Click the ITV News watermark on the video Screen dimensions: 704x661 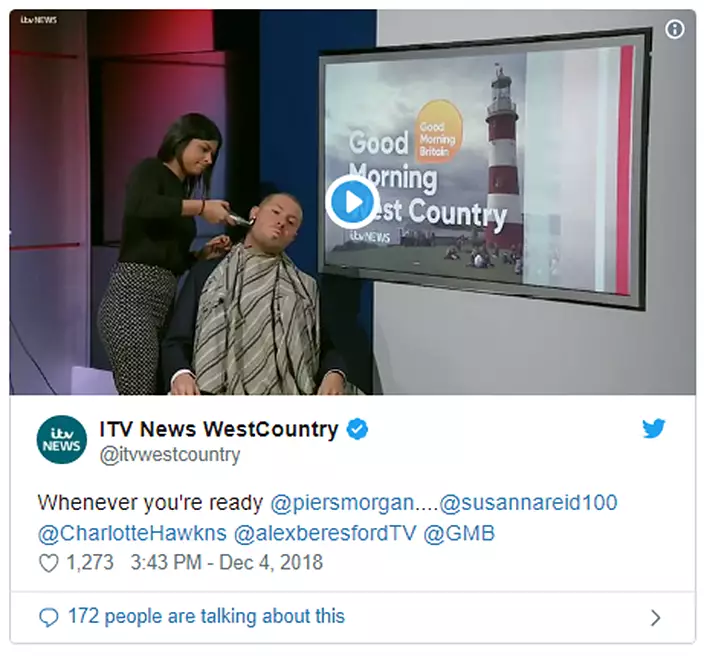point(39,20)
